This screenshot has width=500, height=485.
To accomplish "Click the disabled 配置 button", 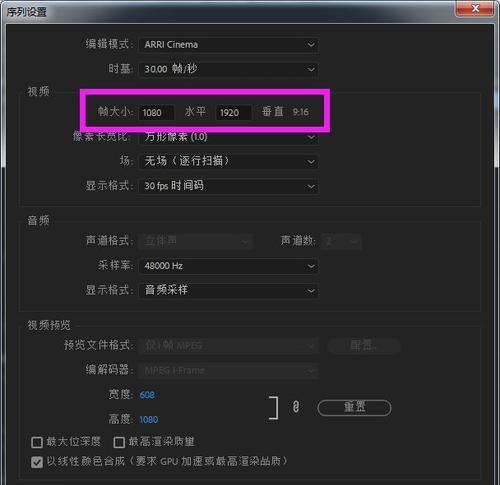I will click(x=364, y=345).
